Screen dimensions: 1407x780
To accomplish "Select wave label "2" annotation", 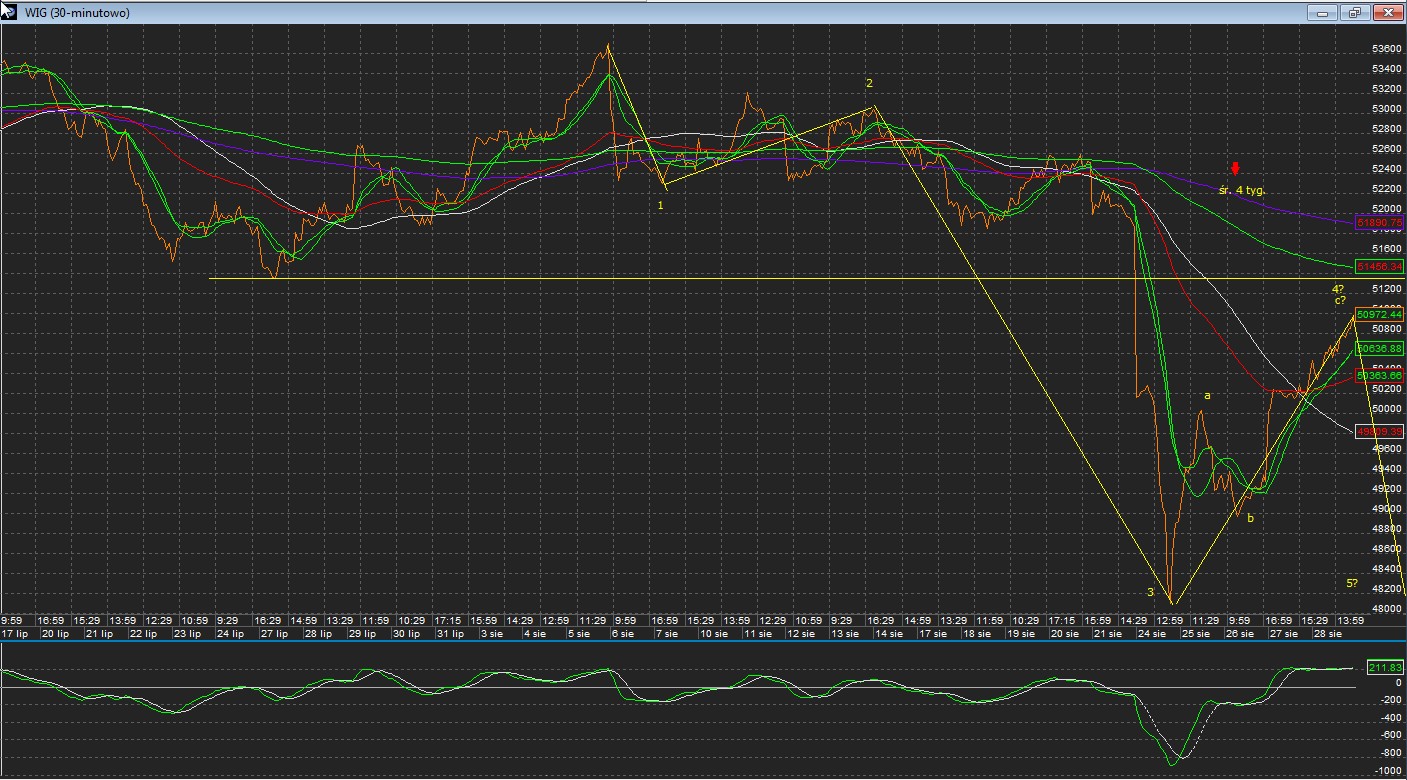I will (869, 83).
